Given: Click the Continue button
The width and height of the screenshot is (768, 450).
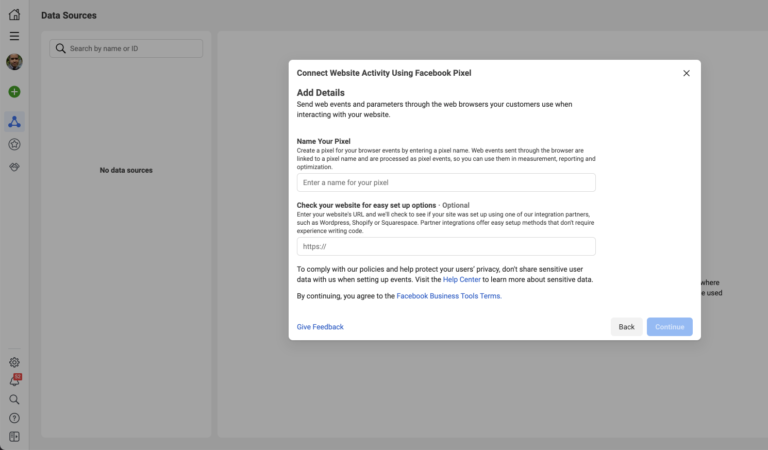Looking at the screenshot, I should coord(669,327).
